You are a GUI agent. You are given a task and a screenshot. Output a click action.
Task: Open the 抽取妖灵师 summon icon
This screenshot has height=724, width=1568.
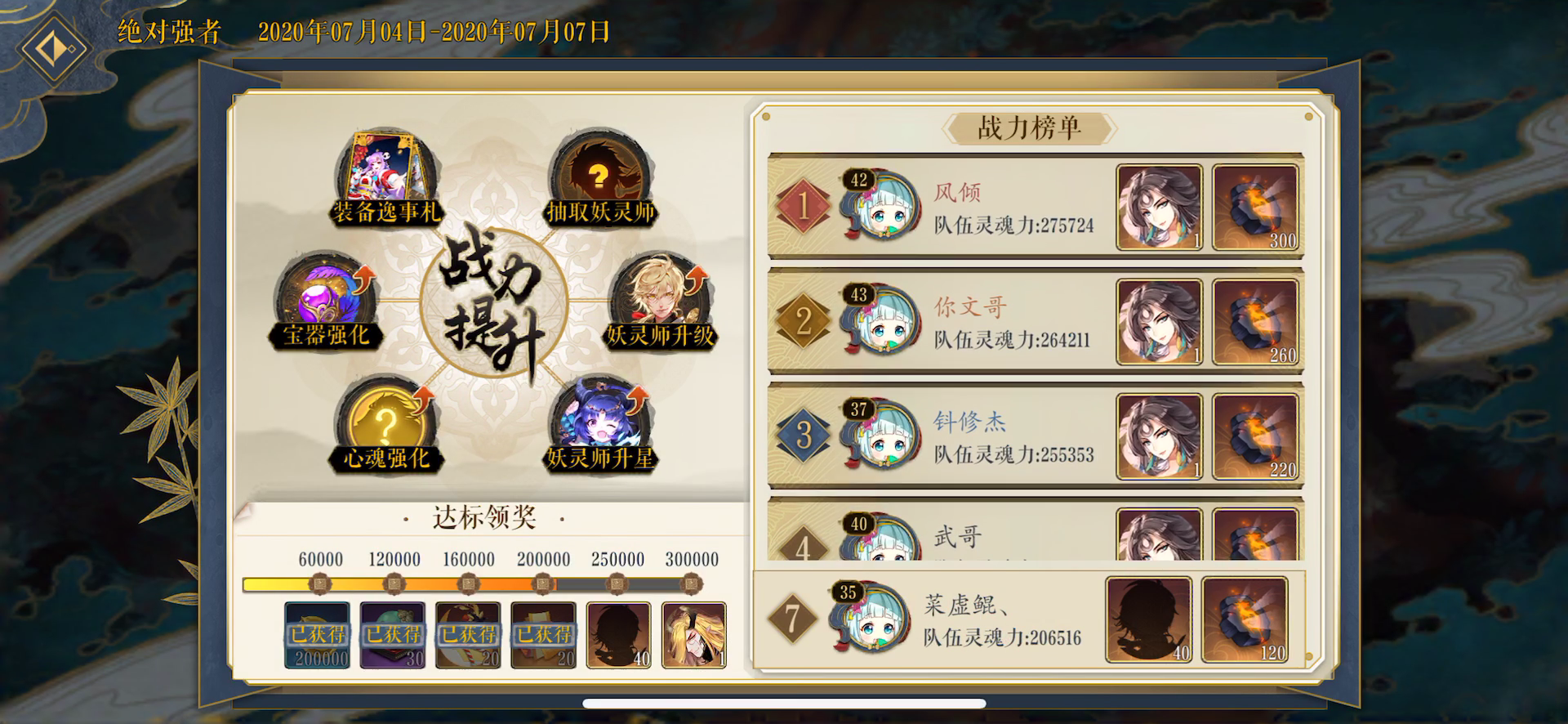(x=600, y=180)
